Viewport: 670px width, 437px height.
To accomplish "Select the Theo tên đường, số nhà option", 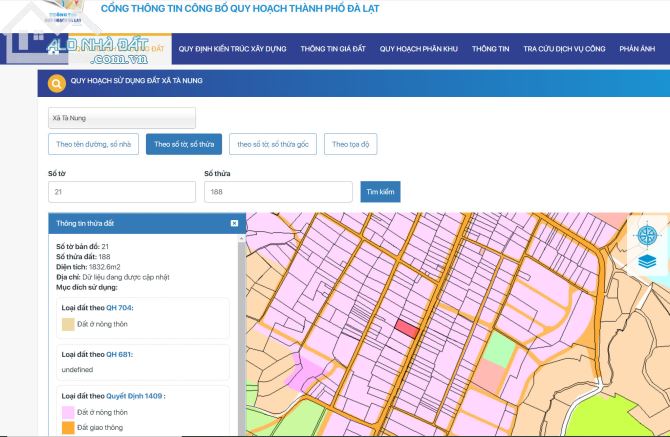I will [93, 145].
